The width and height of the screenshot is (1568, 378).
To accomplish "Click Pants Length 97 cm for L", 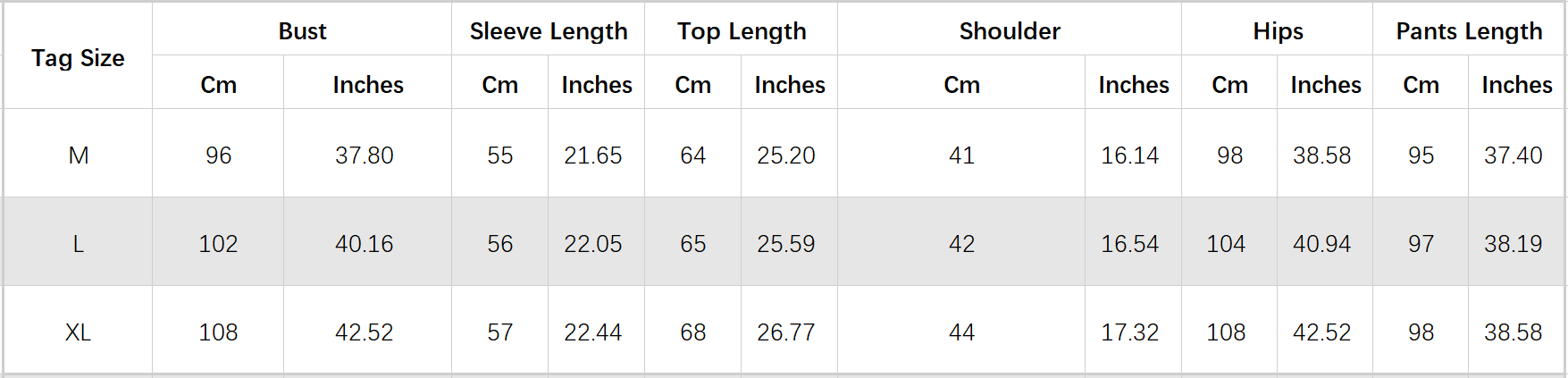I will 1421,244.
